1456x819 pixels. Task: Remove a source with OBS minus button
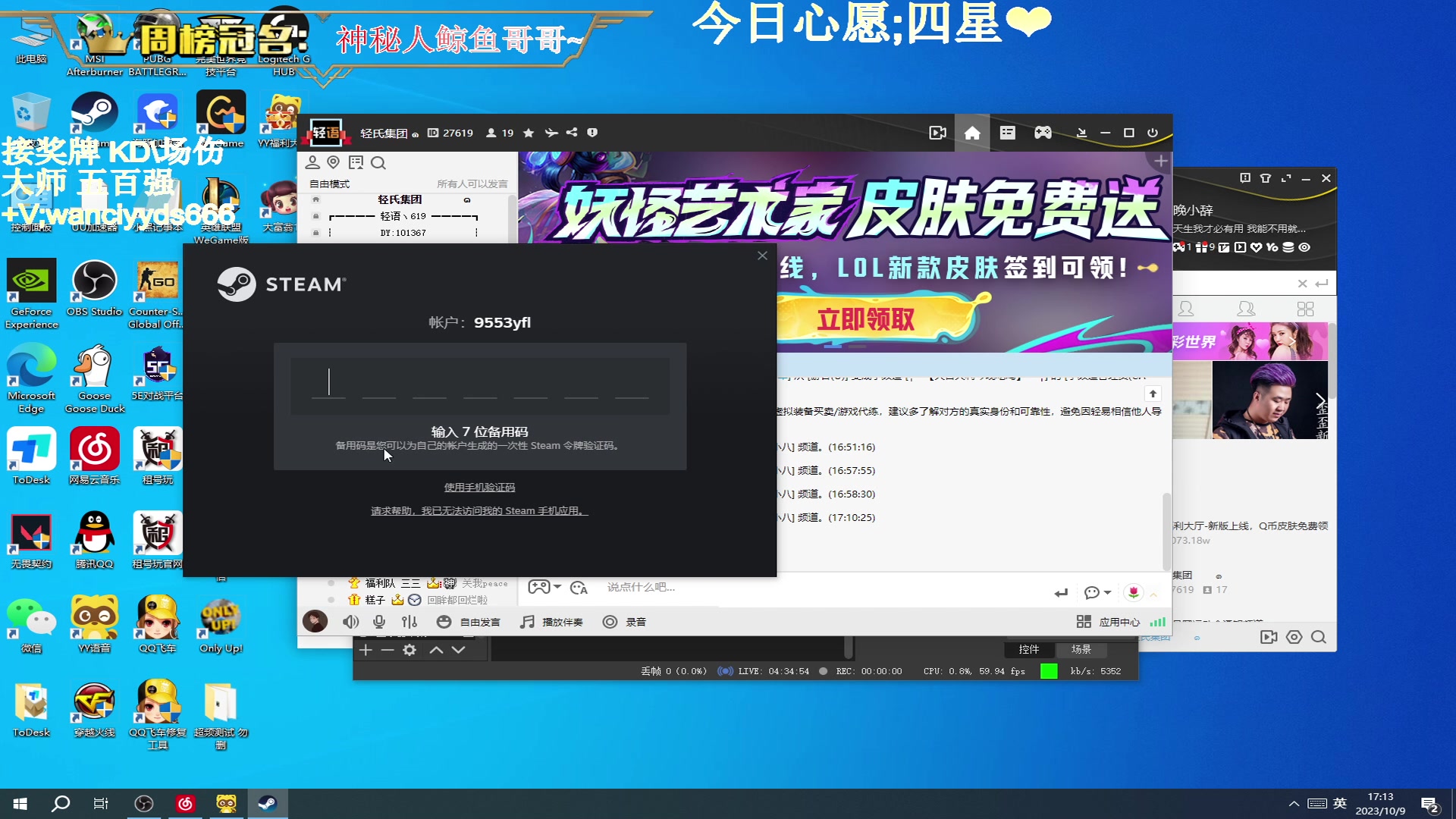[388, 650]
